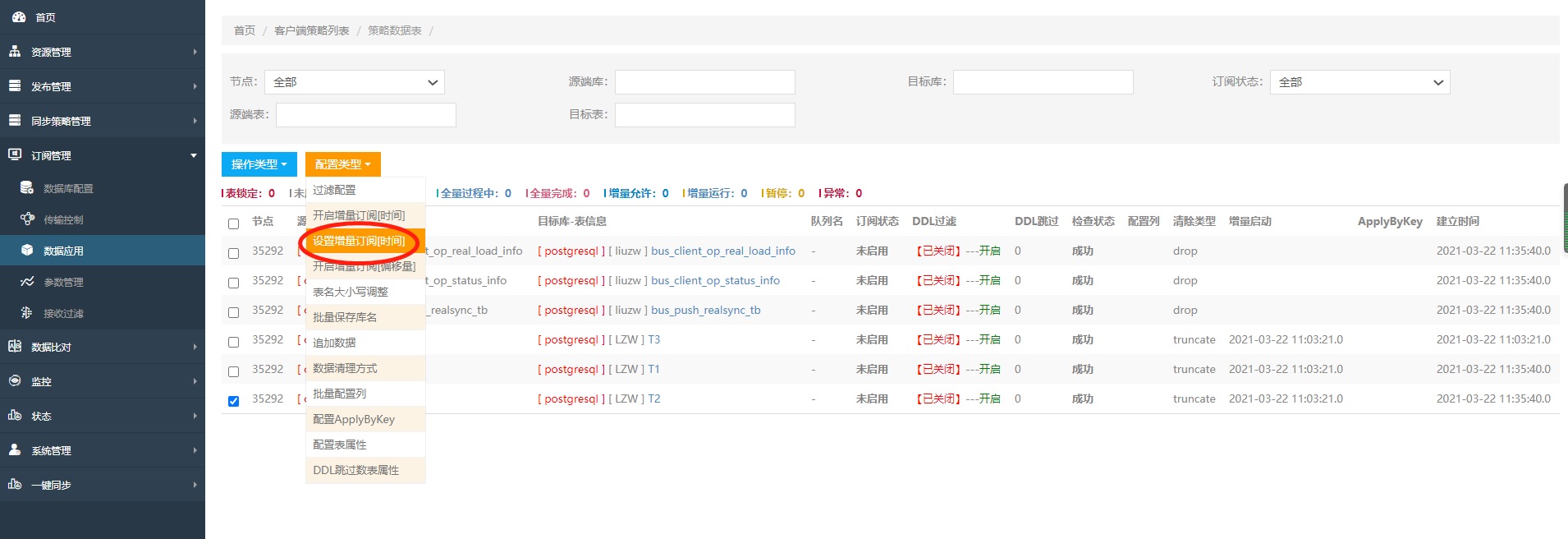Toggle the select-all checkbox in table header

233,223
